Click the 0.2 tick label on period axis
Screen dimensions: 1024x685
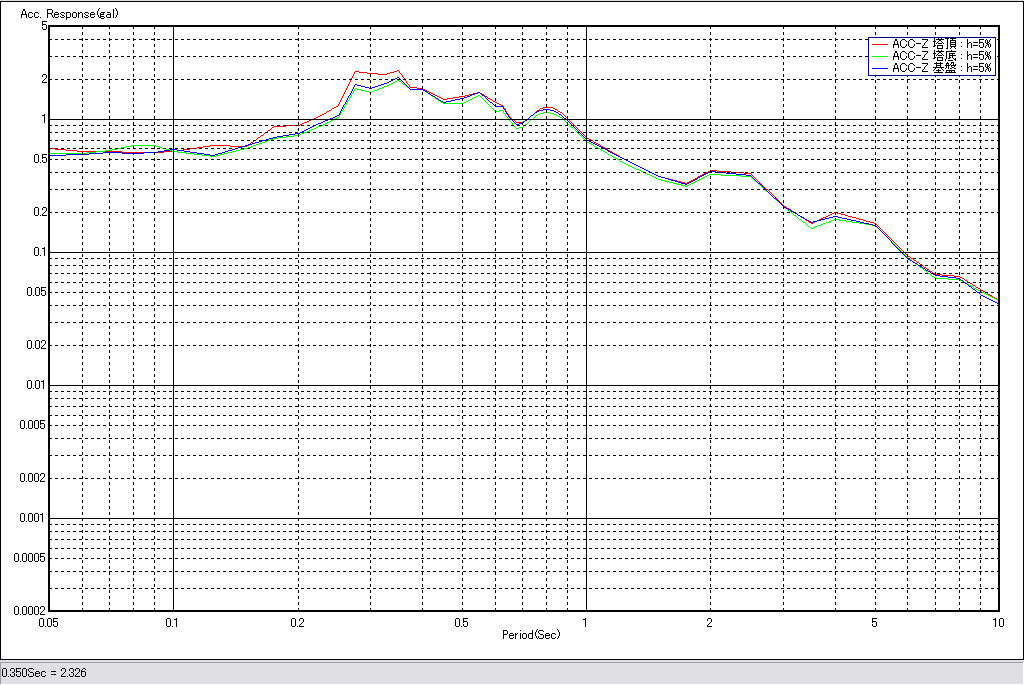(x=297, y=622)
